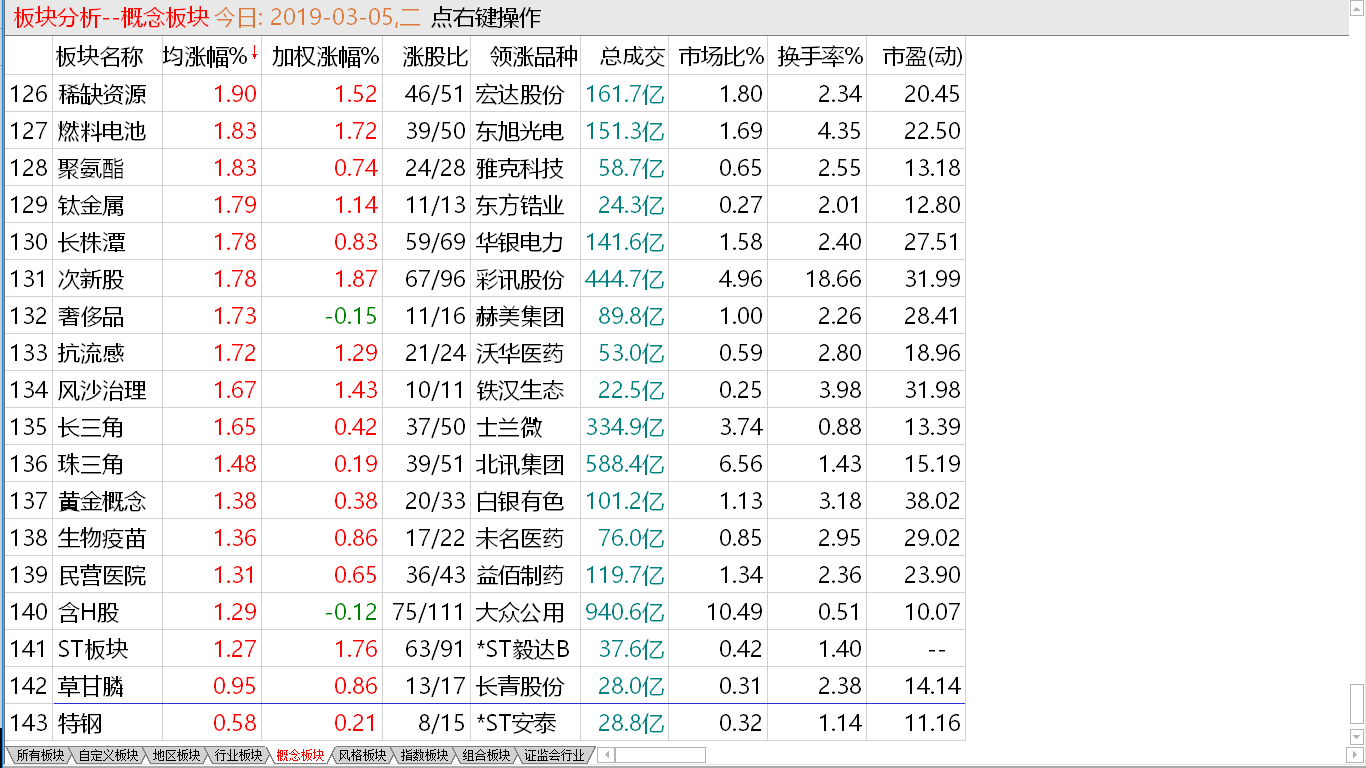Sort by the 换手率% column header
The width and height of the screenshot is (1366, 768).
(820, 56)
